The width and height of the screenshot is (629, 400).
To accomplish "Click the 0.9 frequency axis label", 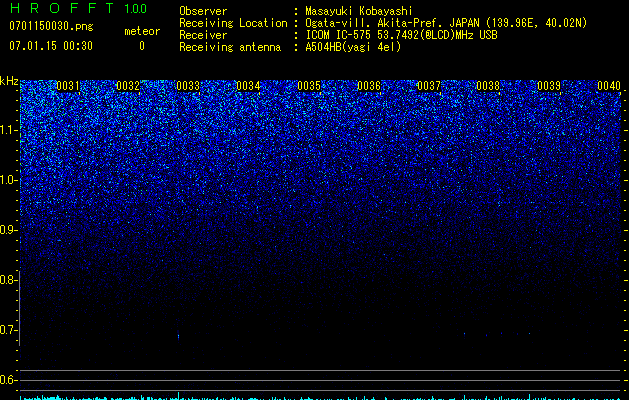I will click(8, 230).
